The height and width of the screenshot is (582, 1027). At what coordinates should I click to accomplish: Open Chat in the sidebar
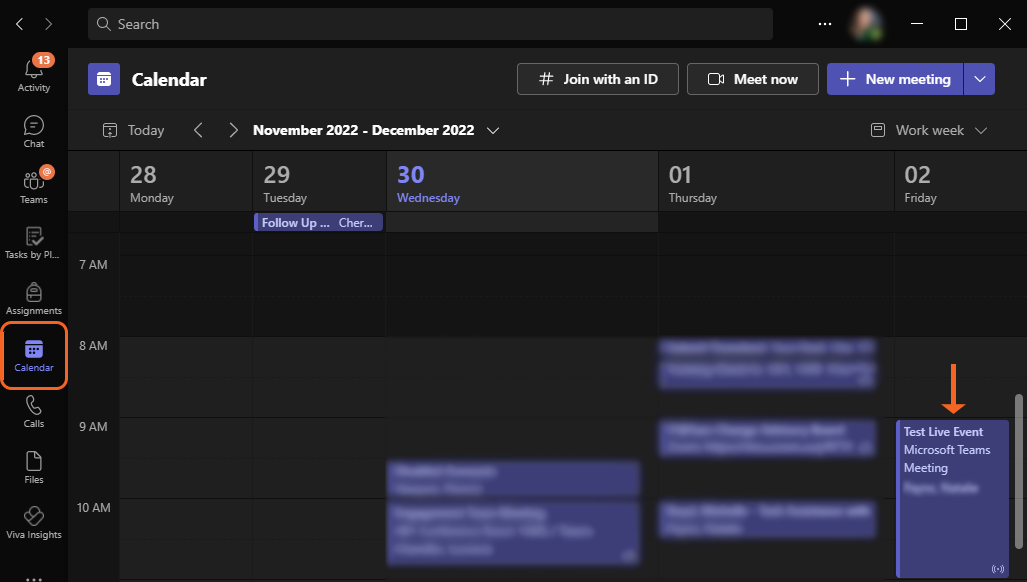pos(34,131)
